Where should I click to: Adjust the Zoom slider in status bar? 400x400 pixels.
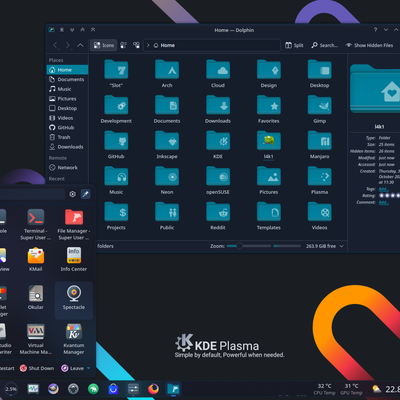tap(249, 246)
